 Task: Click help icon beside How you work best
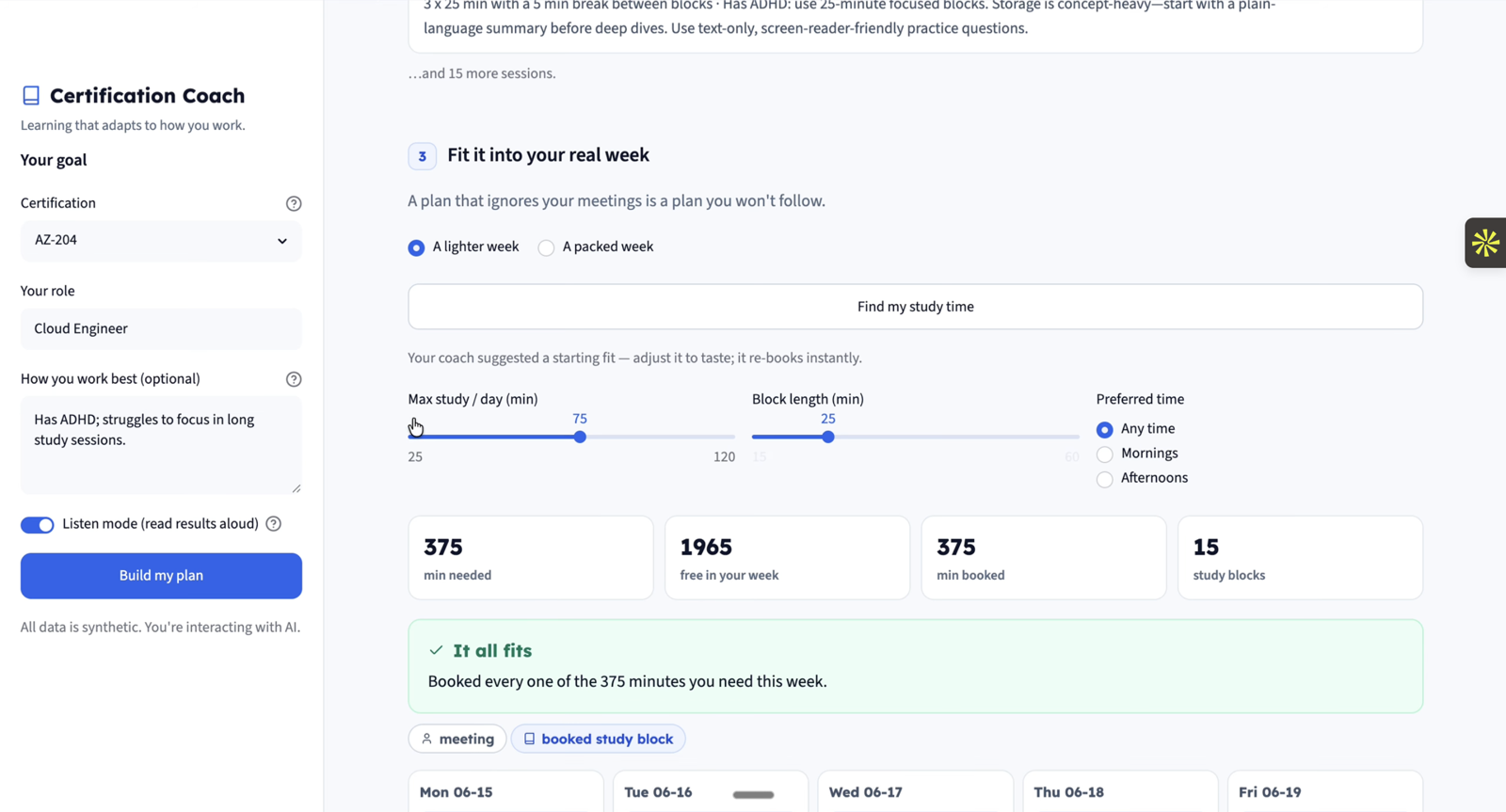[x=294, y=379]
